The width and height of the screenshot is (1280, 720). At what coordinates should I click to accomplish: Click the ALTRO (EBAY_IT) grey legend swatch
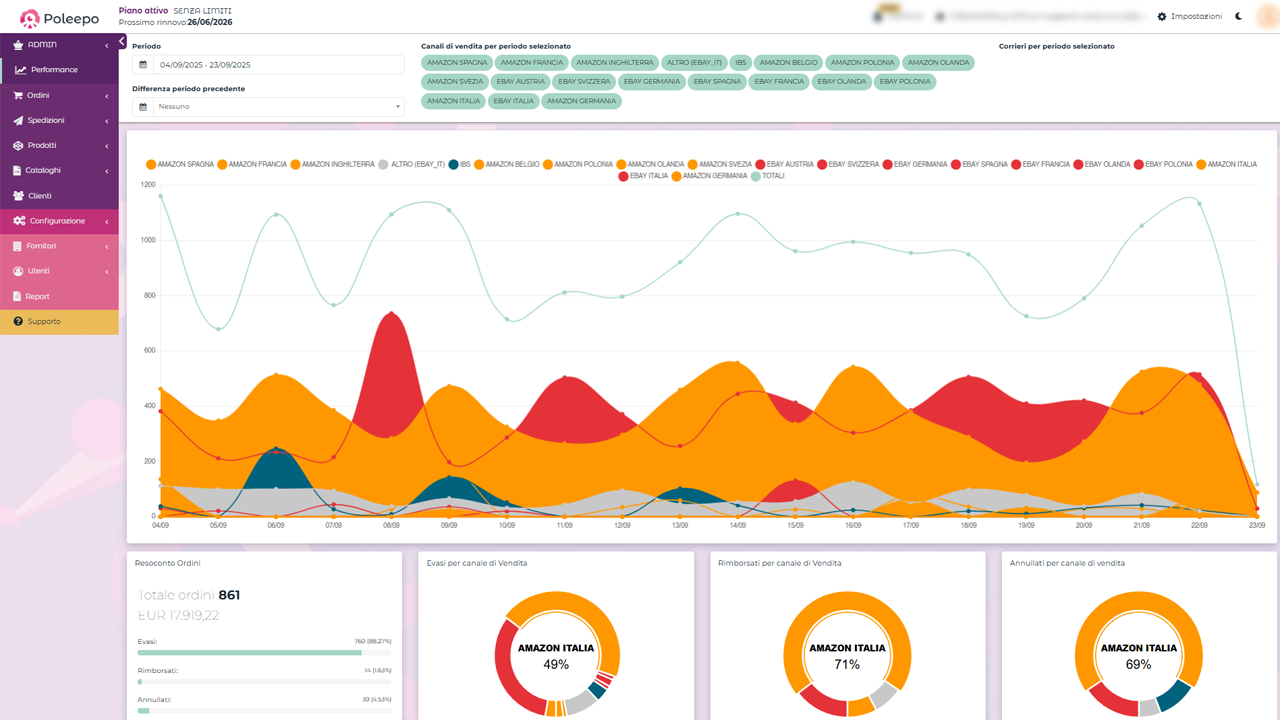[384, 164]
